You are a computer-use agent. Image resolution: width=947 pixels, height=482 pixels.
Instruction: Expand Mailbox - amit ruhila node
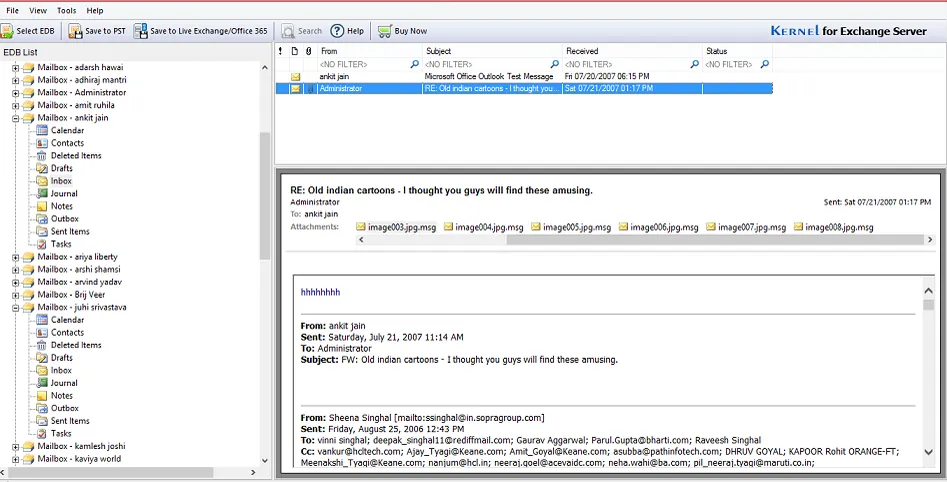pos(16,105)
